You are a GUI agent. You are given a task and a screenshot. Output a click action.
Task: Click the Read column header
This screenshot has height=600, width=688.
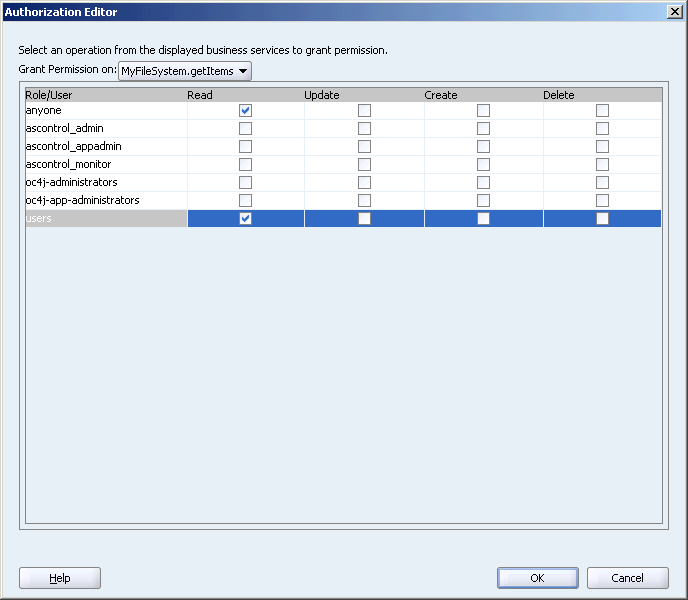click(246, 95)
